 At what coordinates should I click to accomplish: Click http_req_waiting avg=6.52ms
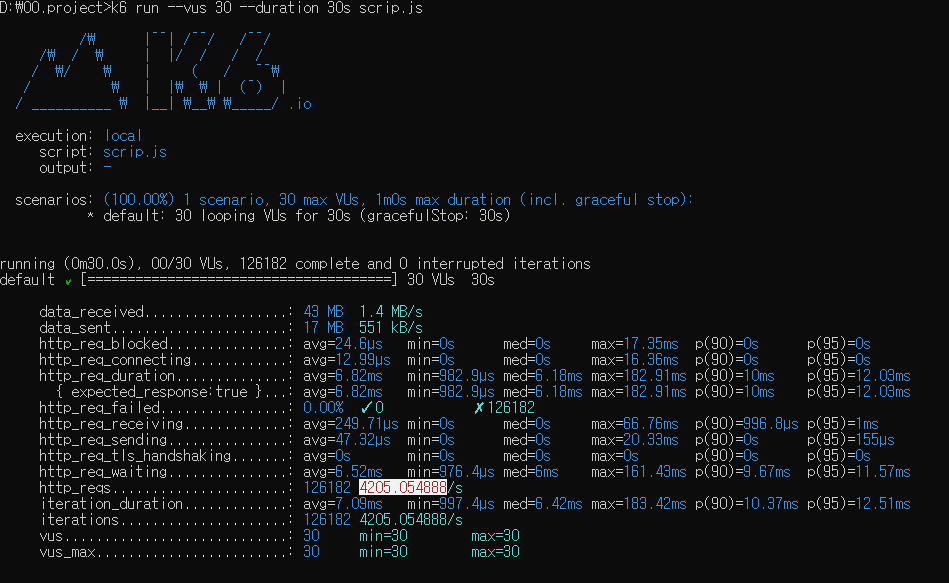click(x=343, y=472)
